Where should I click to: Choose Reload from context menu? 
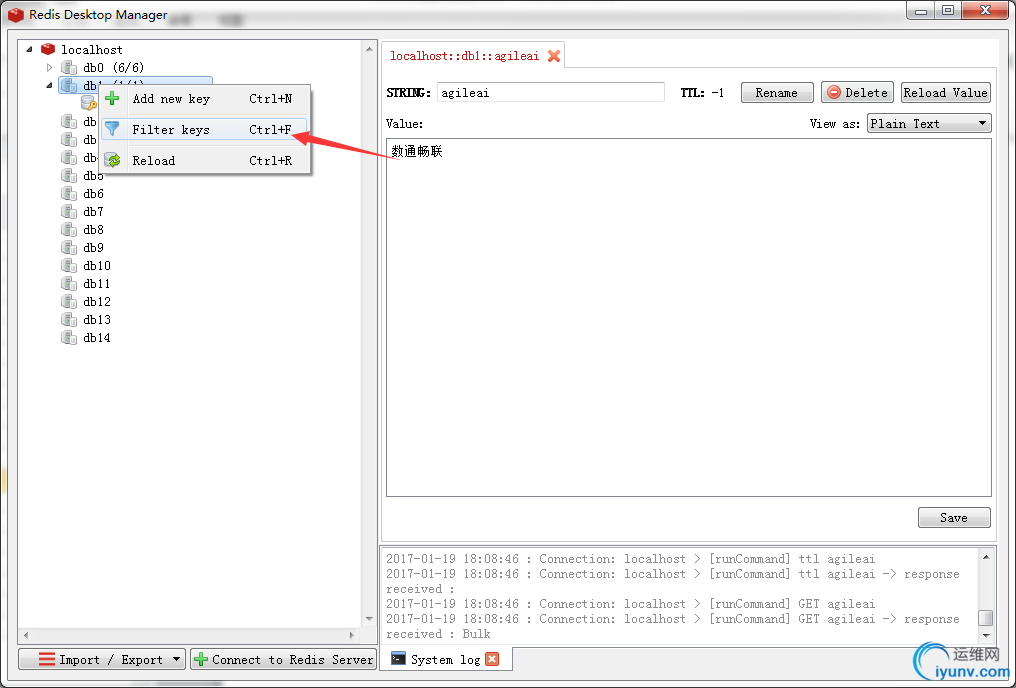(x=205, y=160)
